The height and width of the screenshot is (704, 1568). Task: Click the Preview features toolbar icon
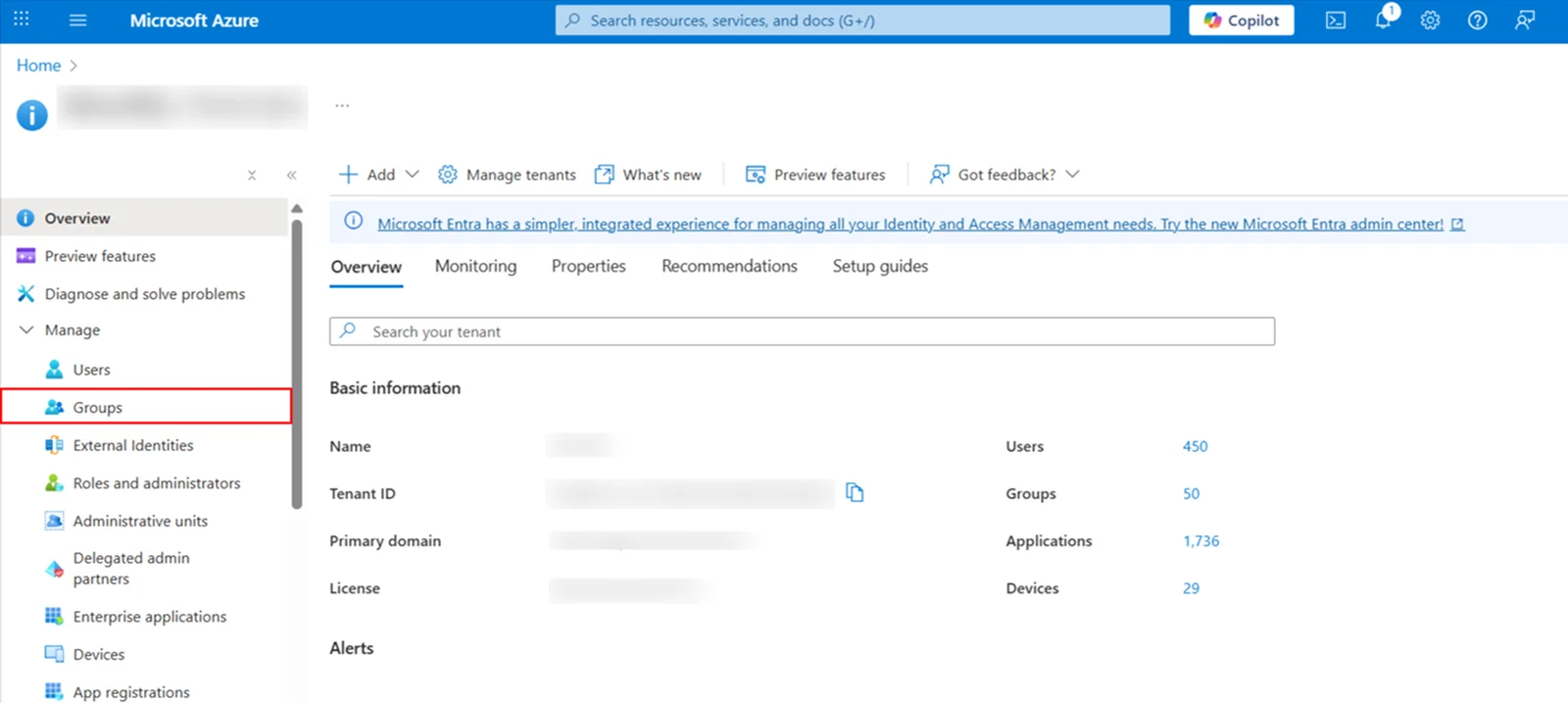point(756,175)
